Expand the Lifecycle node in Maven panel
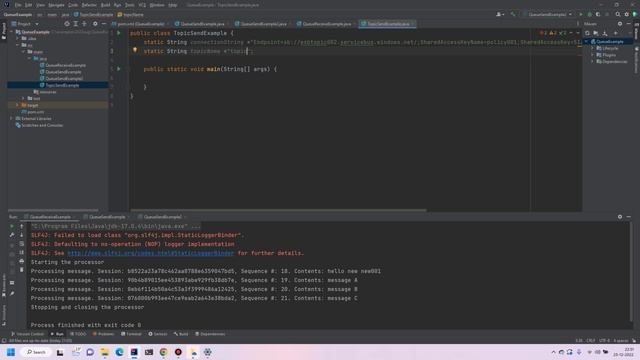Viewport: 640px width, 360px height. click(x=592, y=48)
